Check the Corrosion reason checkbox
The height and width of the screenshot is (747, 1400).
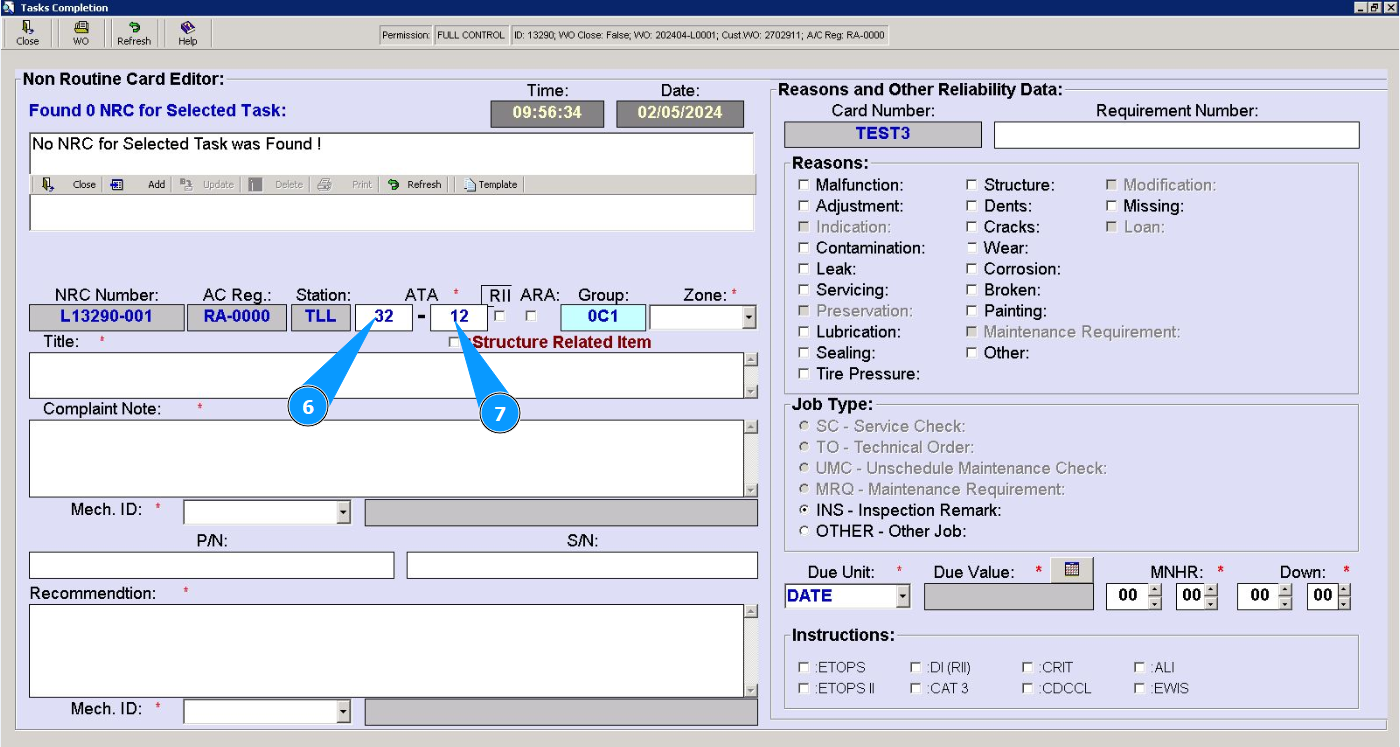(x=972, y=269)
